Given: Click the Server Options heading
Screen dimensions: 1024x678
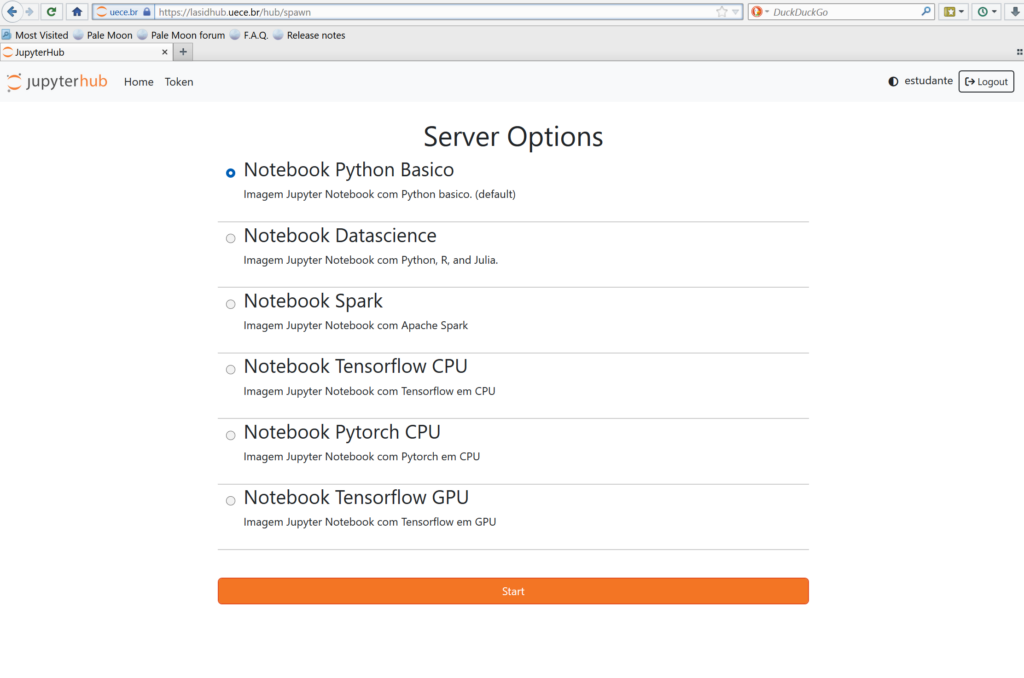Looking at the screenshot, I should click(x=513, y=137).
